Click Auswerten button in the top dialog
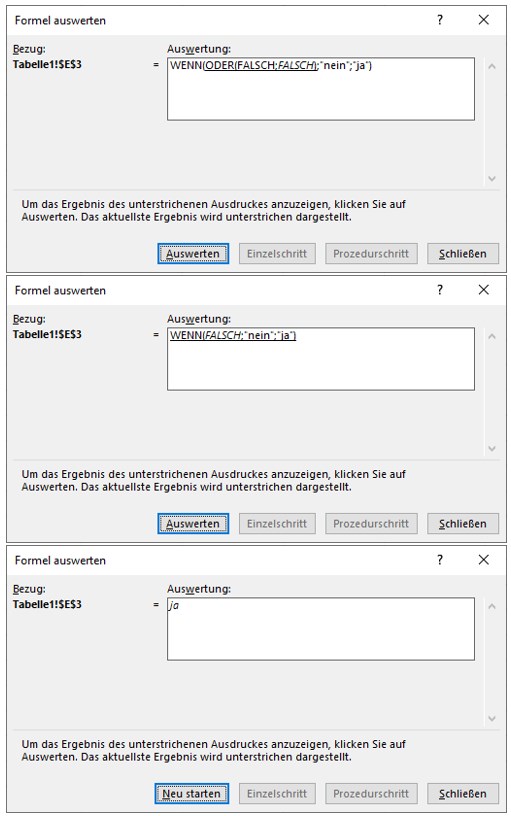Screen dimensions: 511x816 coord(193,253)
